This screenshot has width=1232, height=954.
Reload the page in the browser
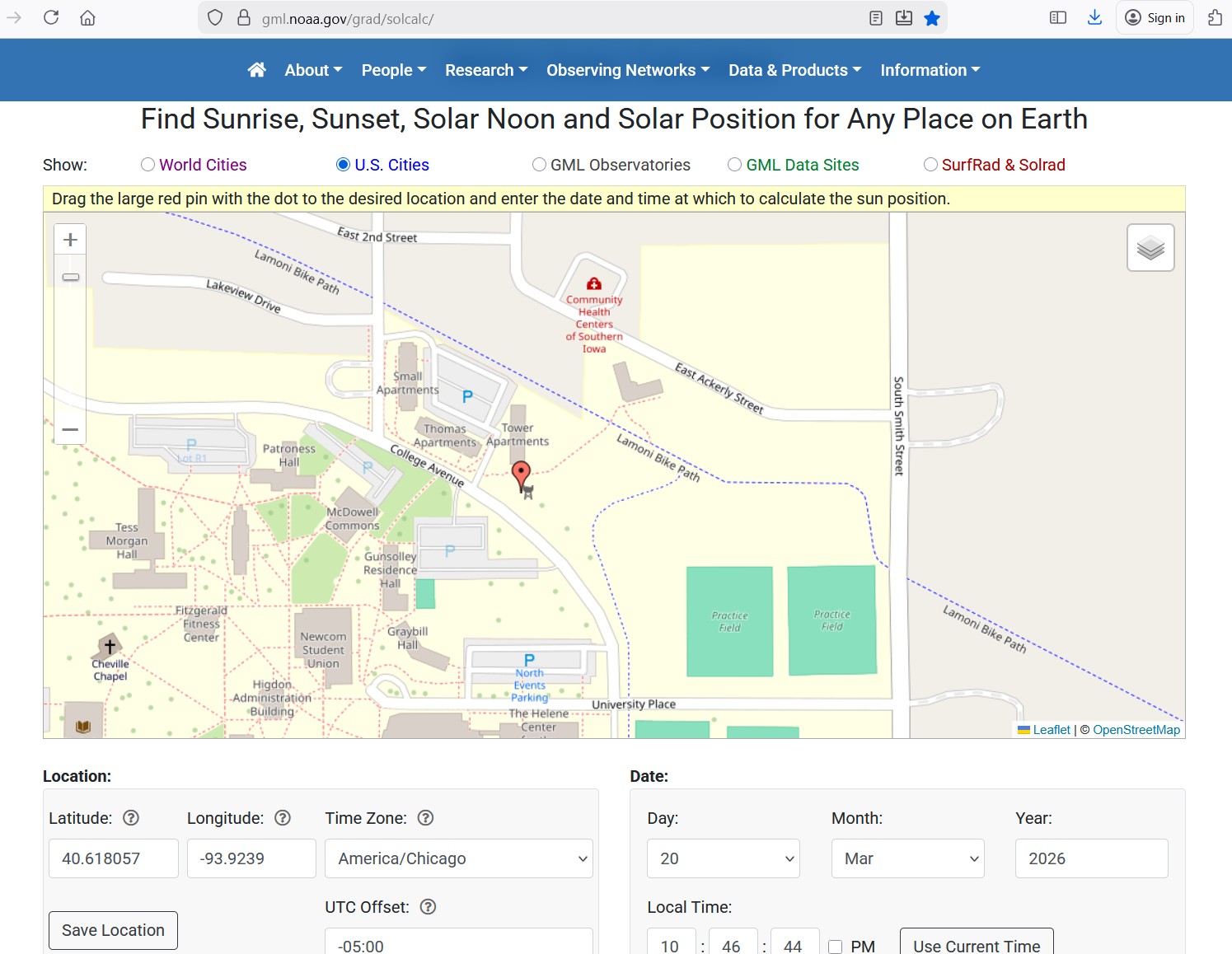[x=51, y=18]
